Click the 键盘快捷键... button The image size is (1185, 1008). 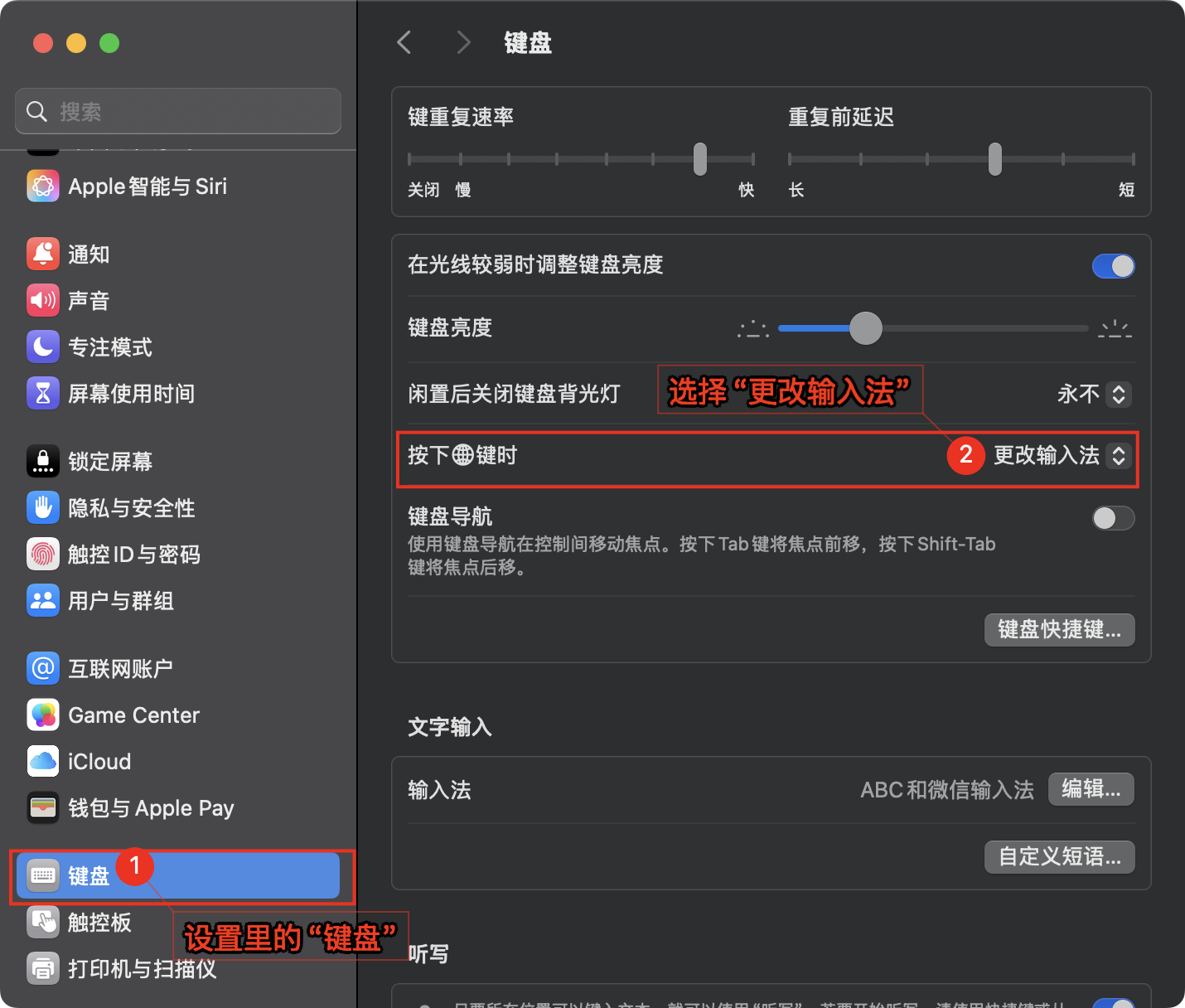point(1059,630)
